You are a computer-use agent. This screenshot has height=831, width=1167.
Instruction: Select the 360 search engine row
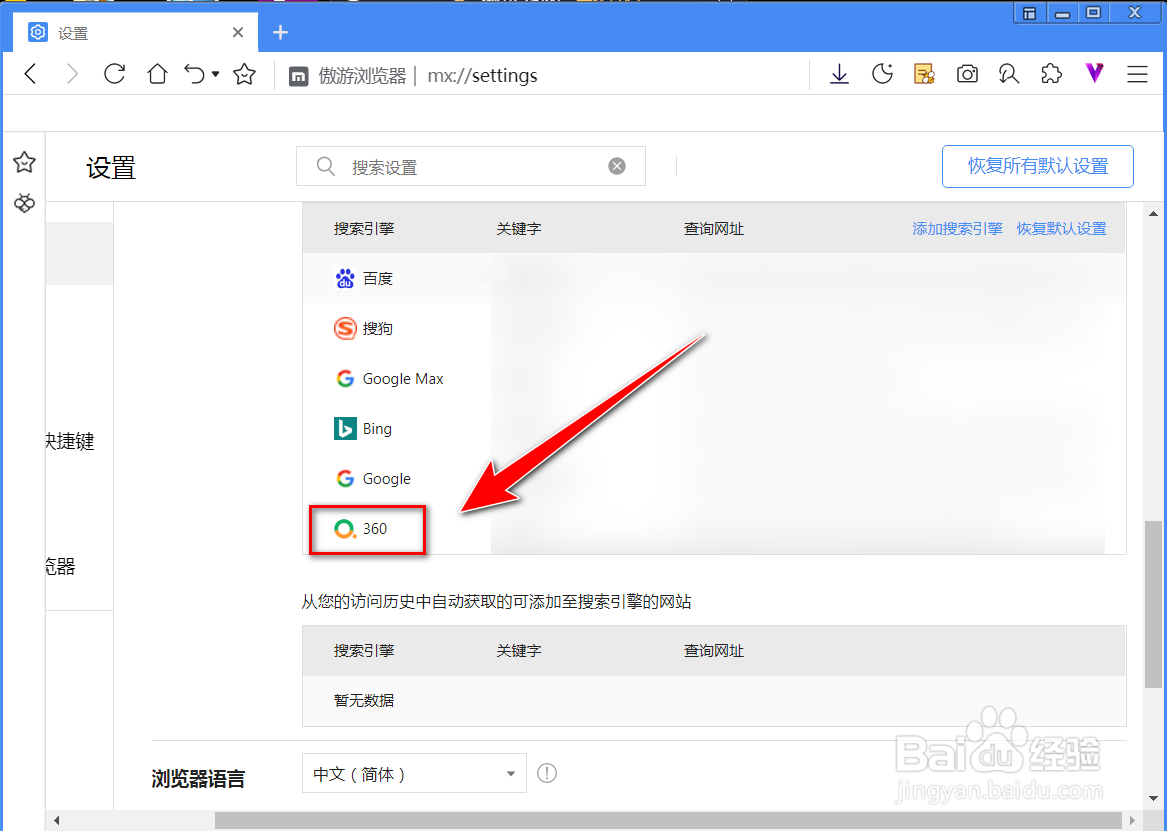[714, 528]
